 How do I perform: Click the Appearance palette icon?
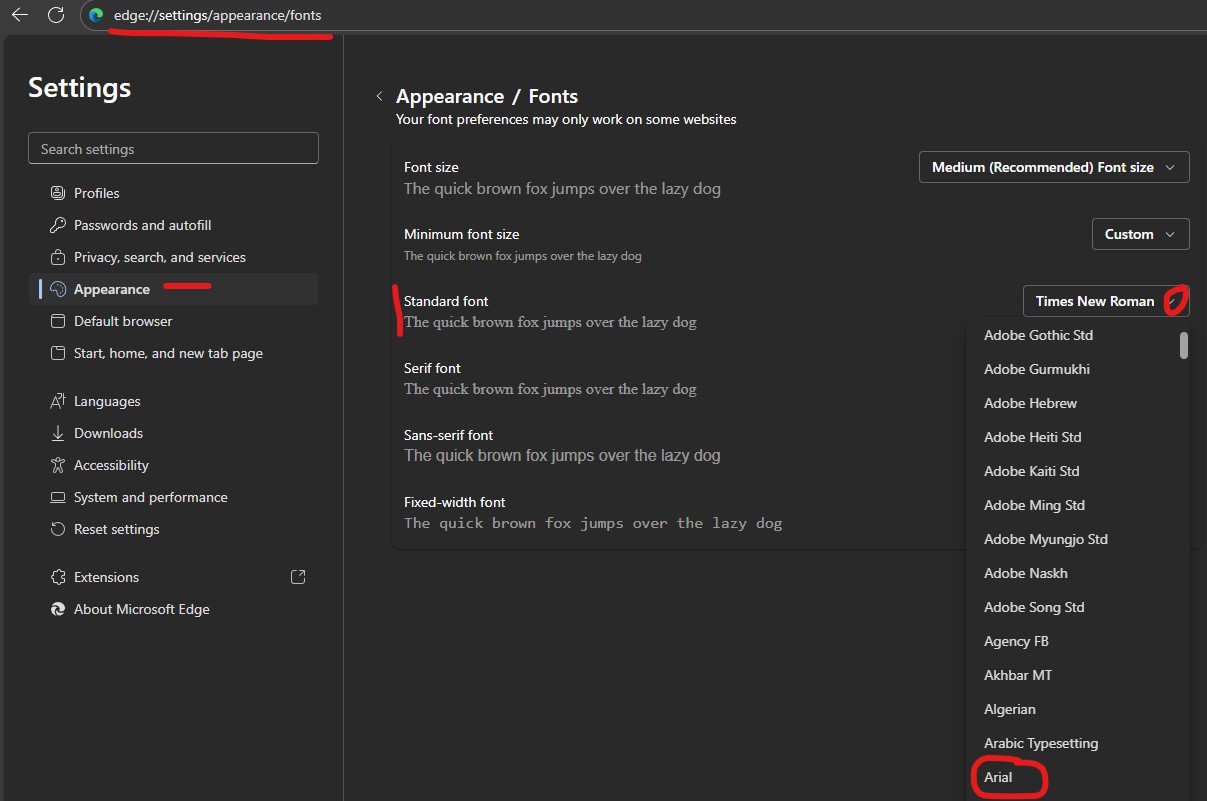tap(57, 289)
